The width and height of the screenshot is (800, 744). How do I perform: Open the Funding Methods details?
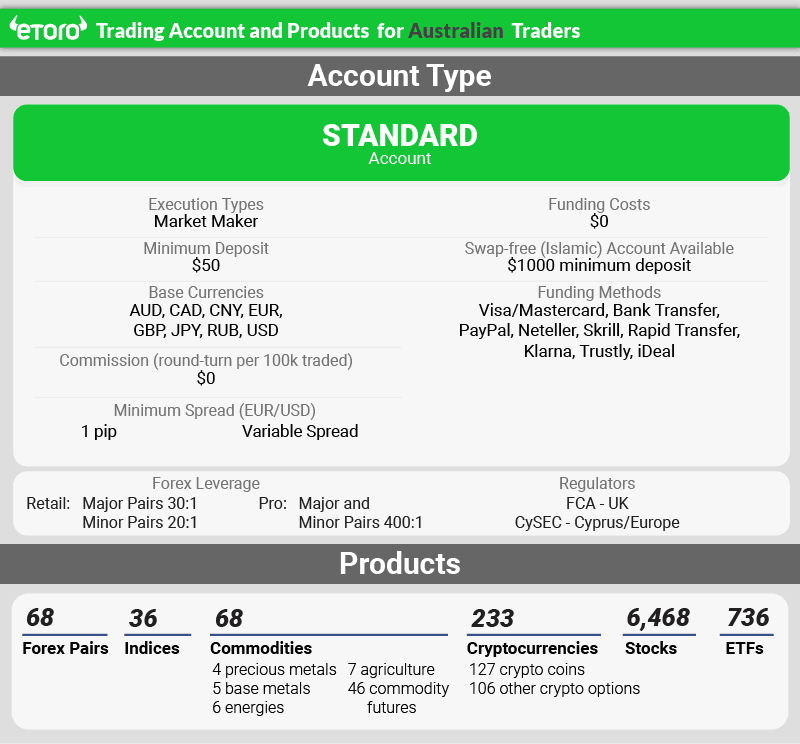click(x=601, y=322)
